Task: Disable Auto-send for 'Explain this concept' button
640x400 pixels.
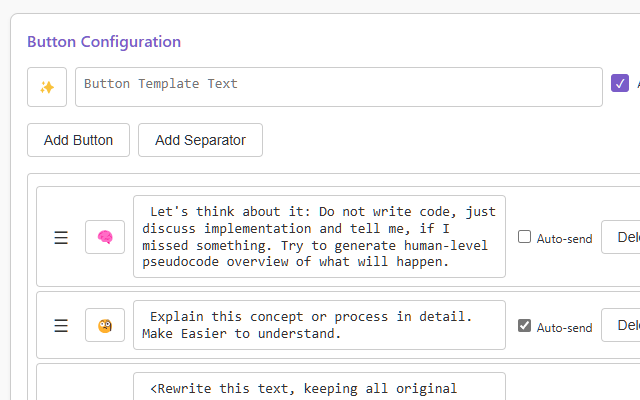Action: [524, 325]
